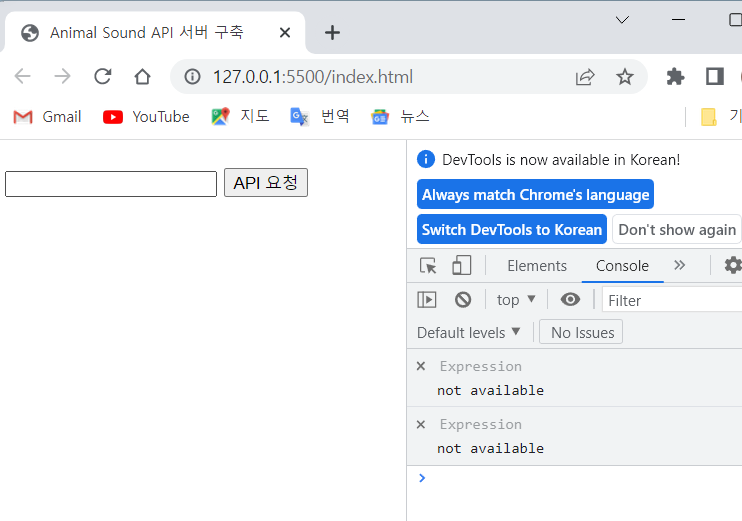Go back using the back arrow
The image size is (742, 521).
[22, 76]
